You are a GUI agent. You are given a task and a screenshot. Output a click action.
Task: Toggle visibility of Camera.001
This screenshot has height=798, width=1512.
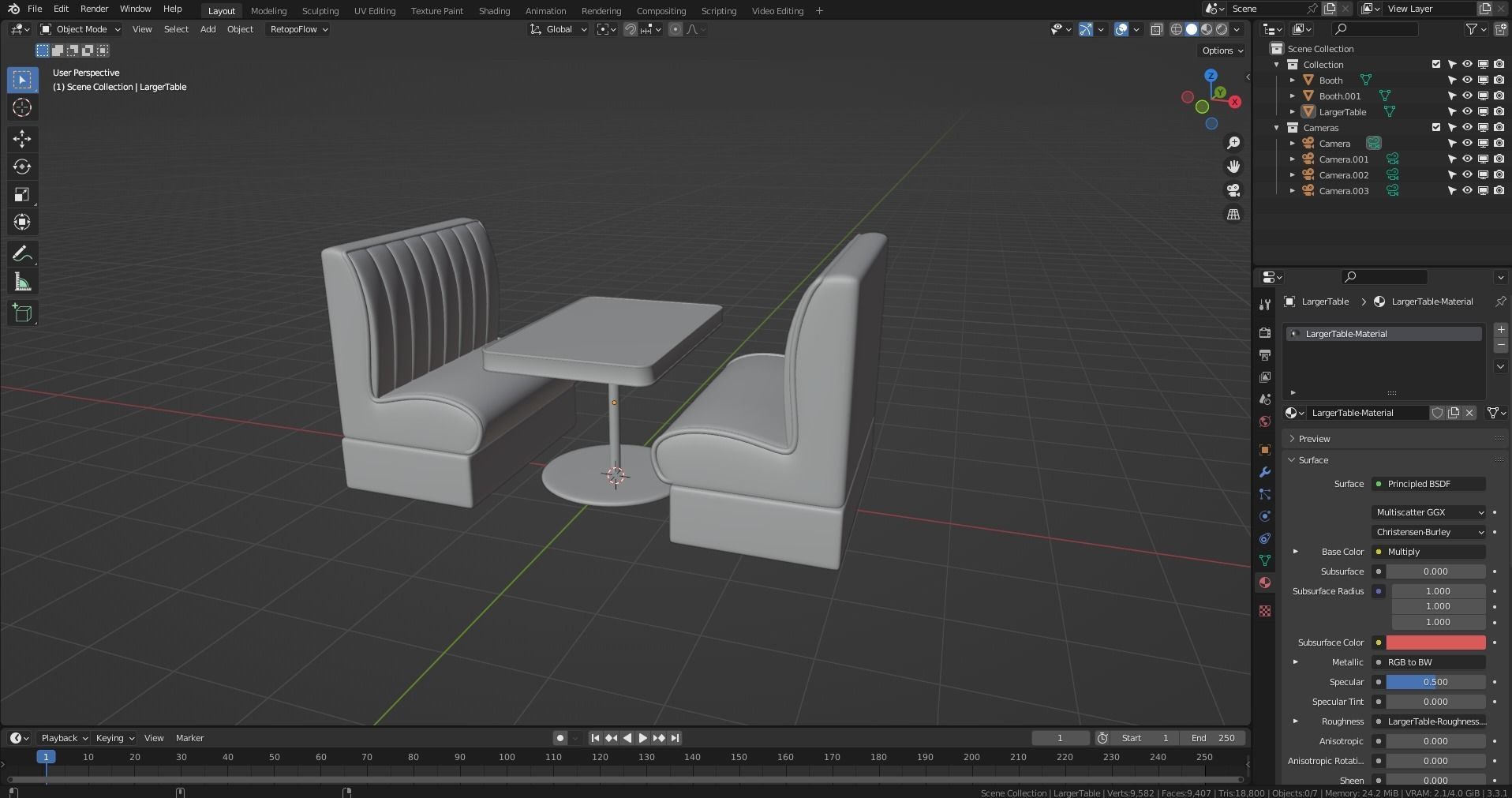[x=1467, y=159]
